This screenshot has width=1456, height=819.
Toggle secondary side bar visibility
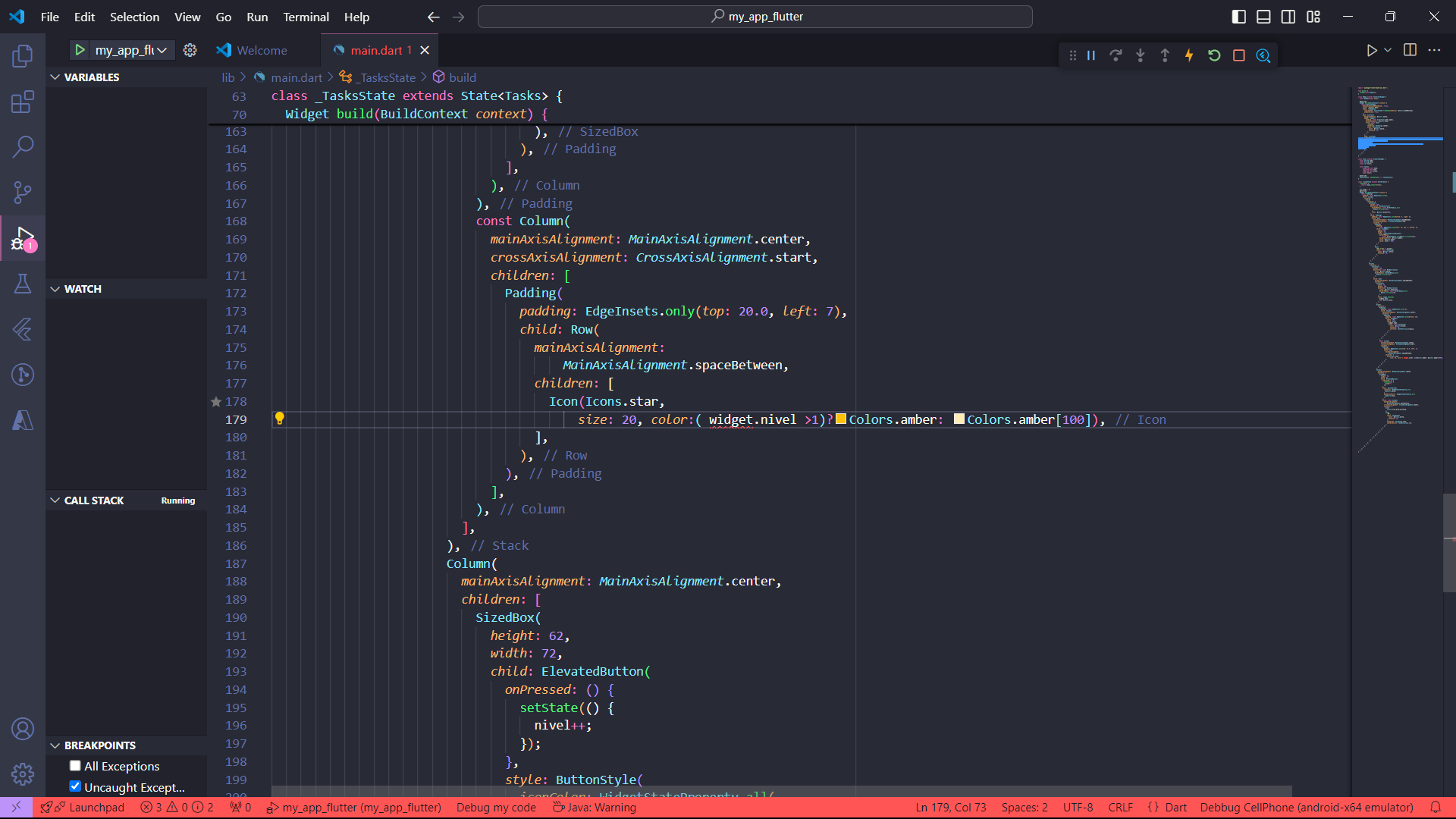(1288, 17)
